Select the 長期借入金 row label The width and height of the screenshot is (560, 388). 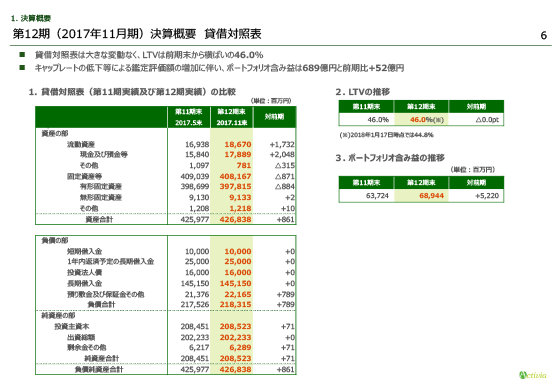pos(85,283)
